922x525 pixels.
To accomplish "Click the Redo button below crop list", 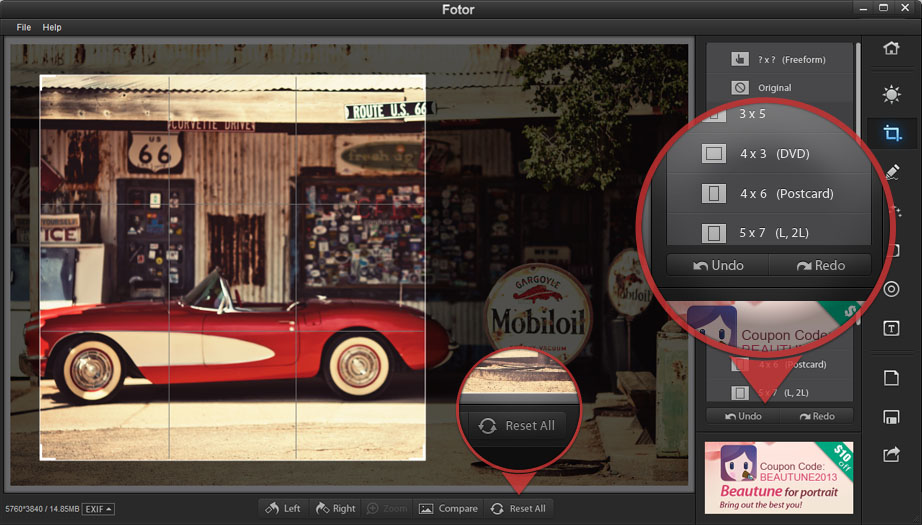I will pos(816,416).
